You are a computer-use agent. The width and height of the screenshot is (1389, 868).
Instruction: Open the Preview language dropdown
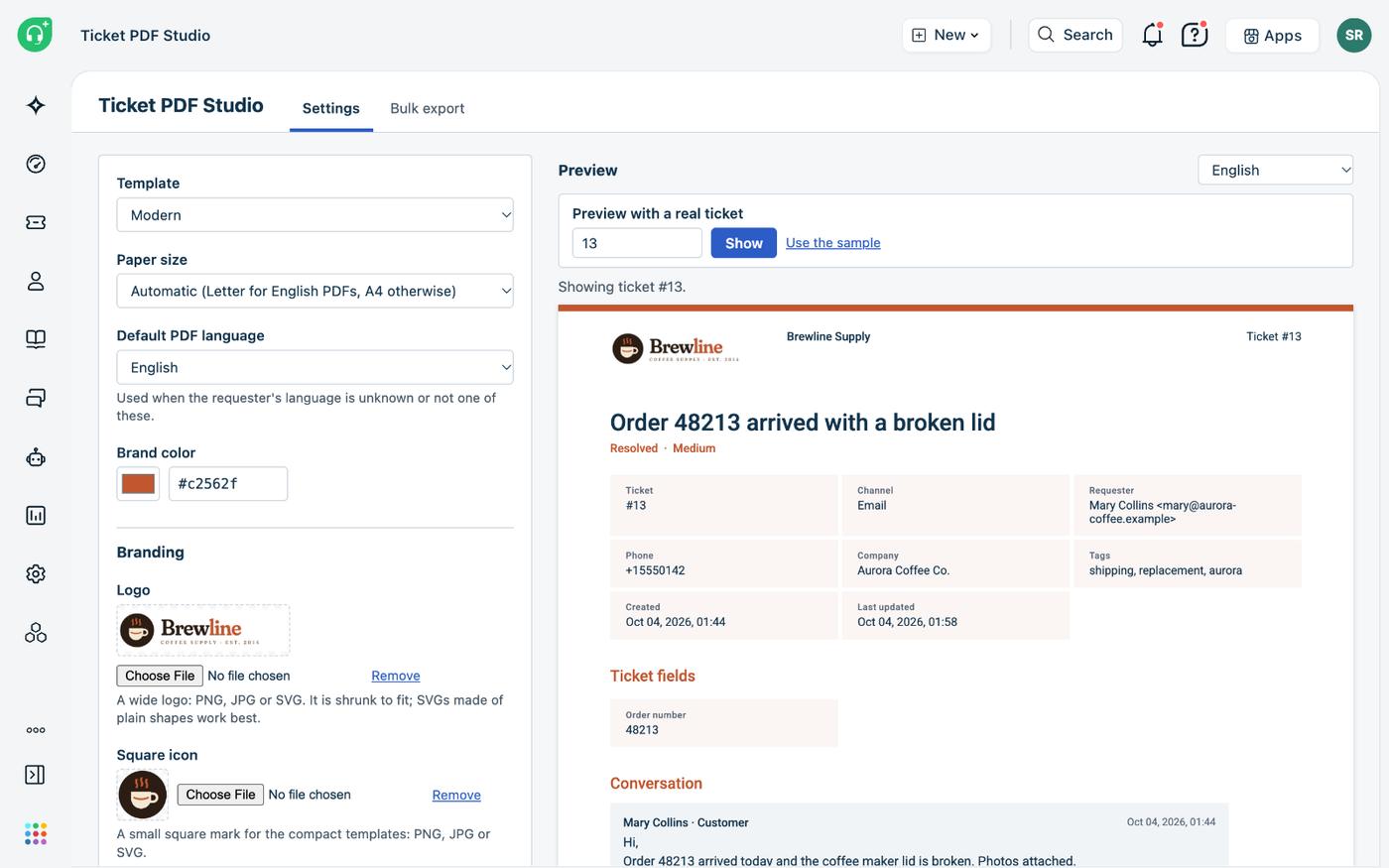(1275, 170)
